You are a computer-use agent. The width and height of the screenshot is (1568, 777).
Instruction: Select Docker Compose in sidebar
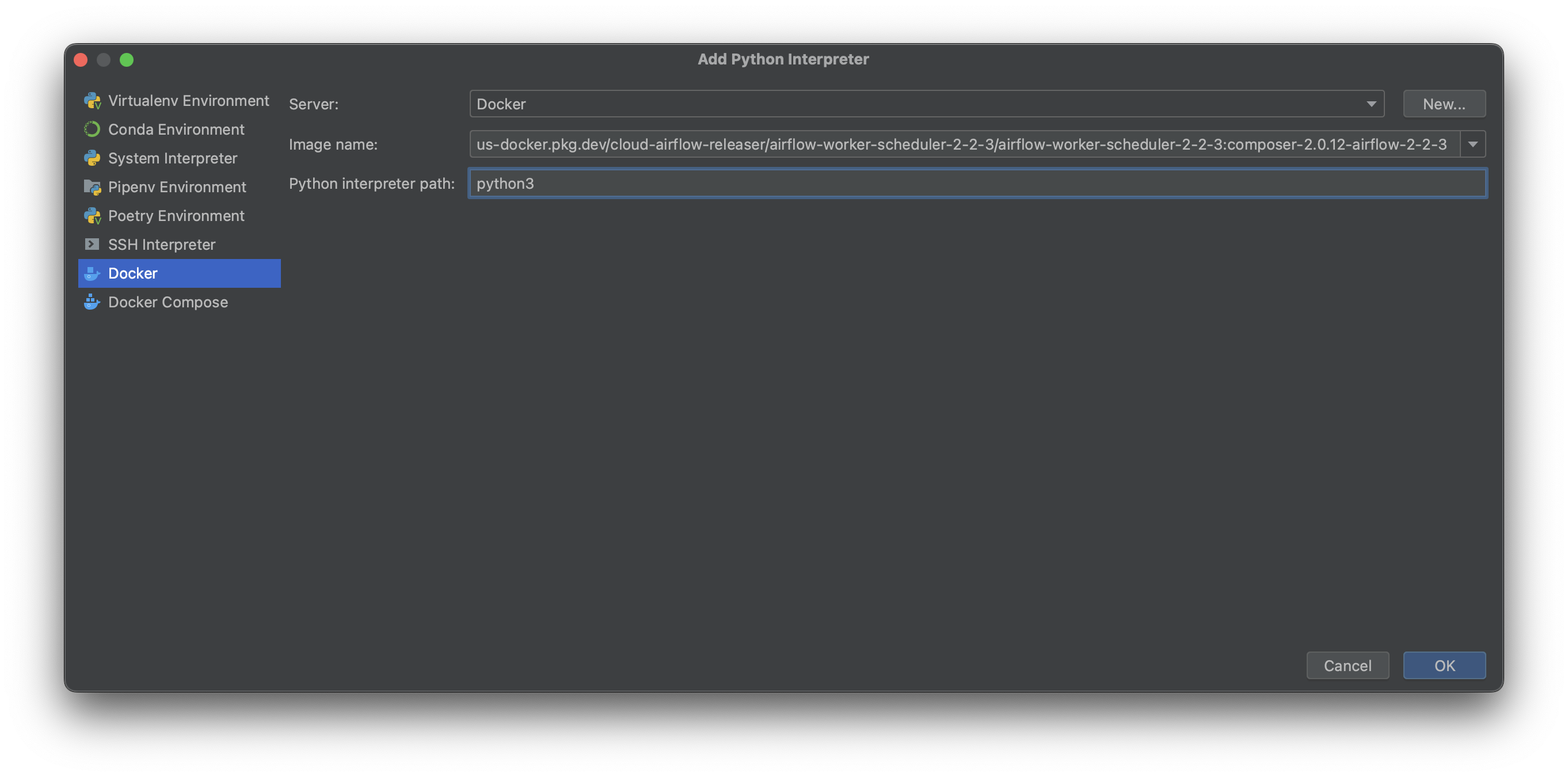pyautogui.click(x=168, y=302)
